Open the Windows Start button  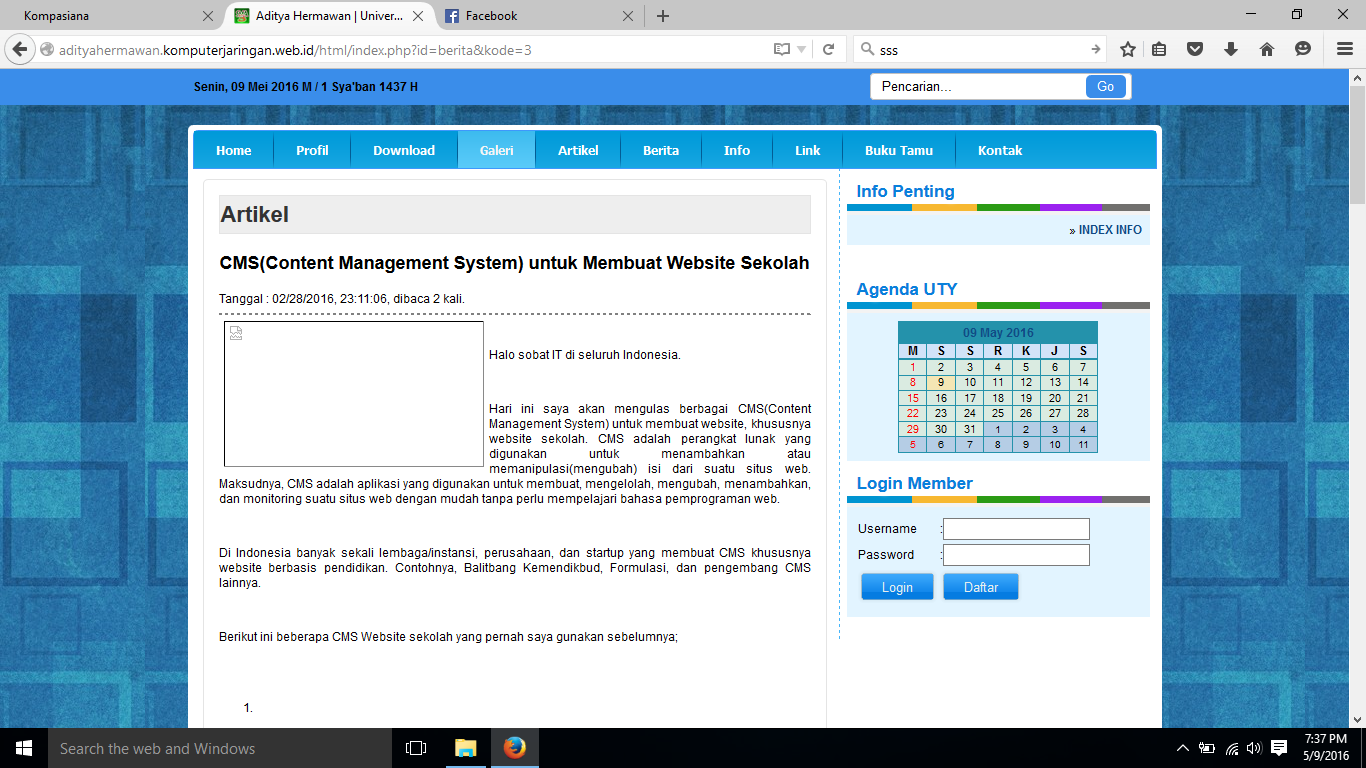pyautogui.click(x=24, y=748)
